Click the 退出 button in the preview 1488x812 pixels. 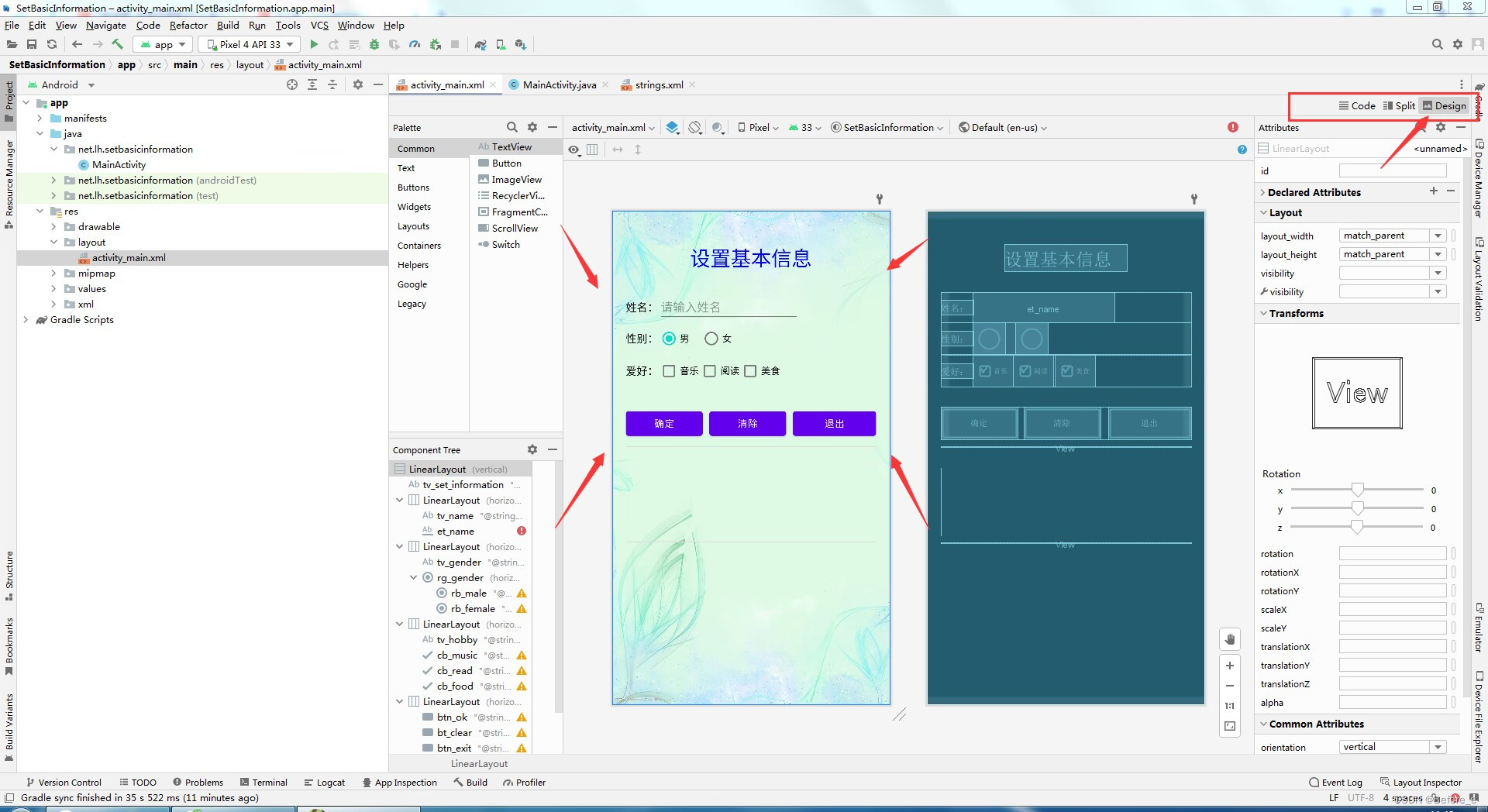pos(834,424)
